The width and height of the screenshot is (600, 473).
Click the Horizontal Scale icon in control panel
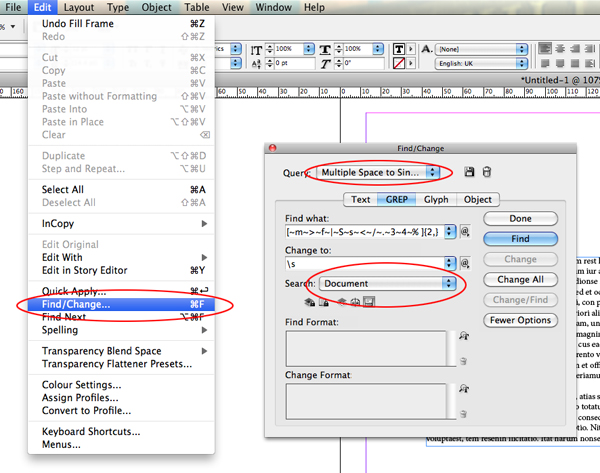coord(325,50)
